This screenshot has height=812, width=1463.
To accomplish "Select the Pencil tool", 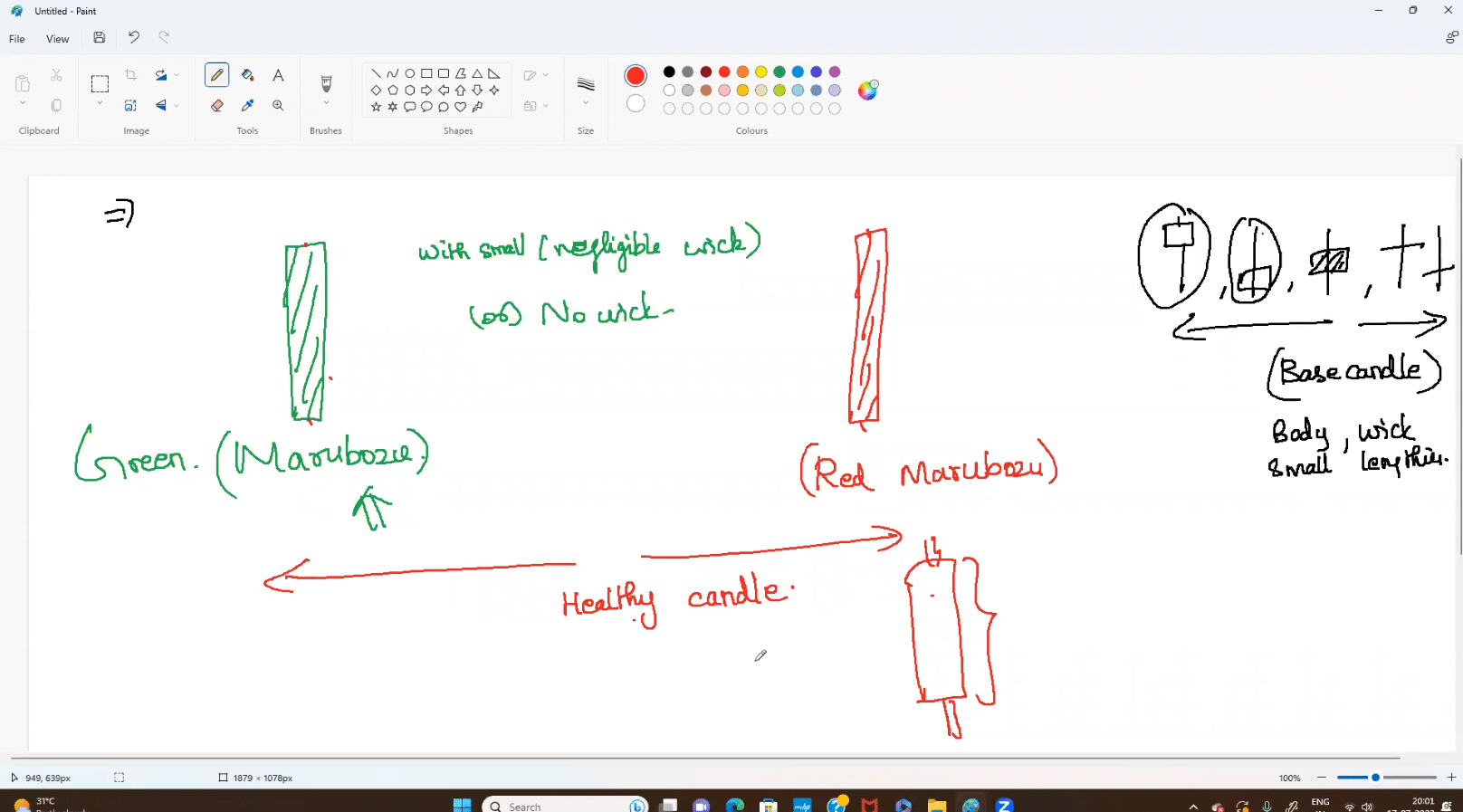I will pyautogui.click(x=217, y=75).
